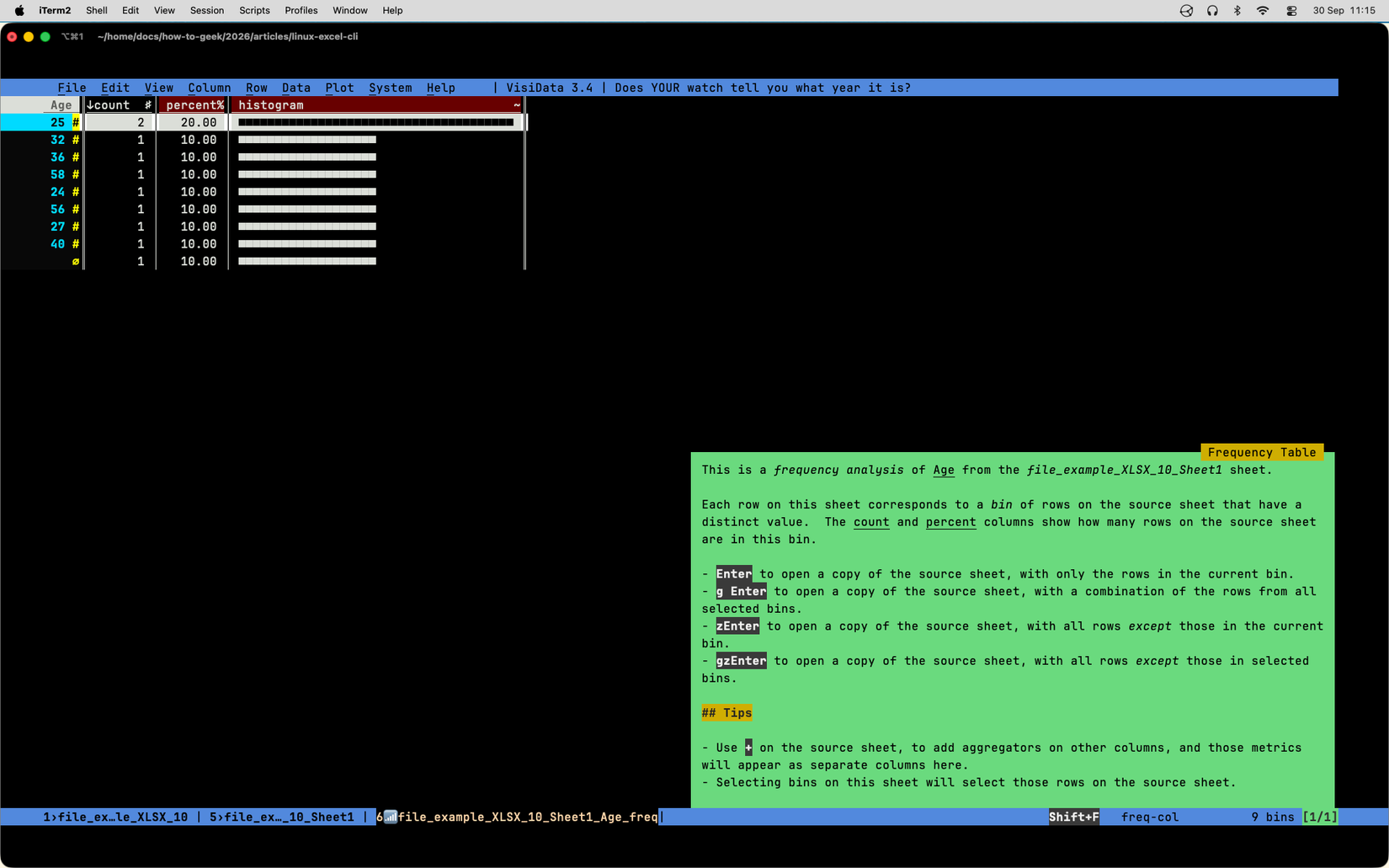Click the underlined Age link in help

point(943,470)
